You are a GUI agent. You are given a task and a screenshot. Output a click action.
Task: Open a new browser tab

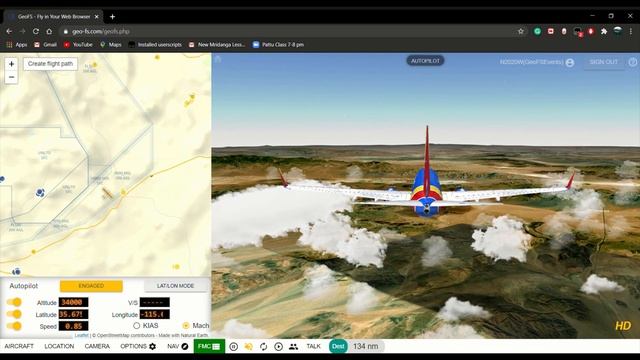(112, 17)
